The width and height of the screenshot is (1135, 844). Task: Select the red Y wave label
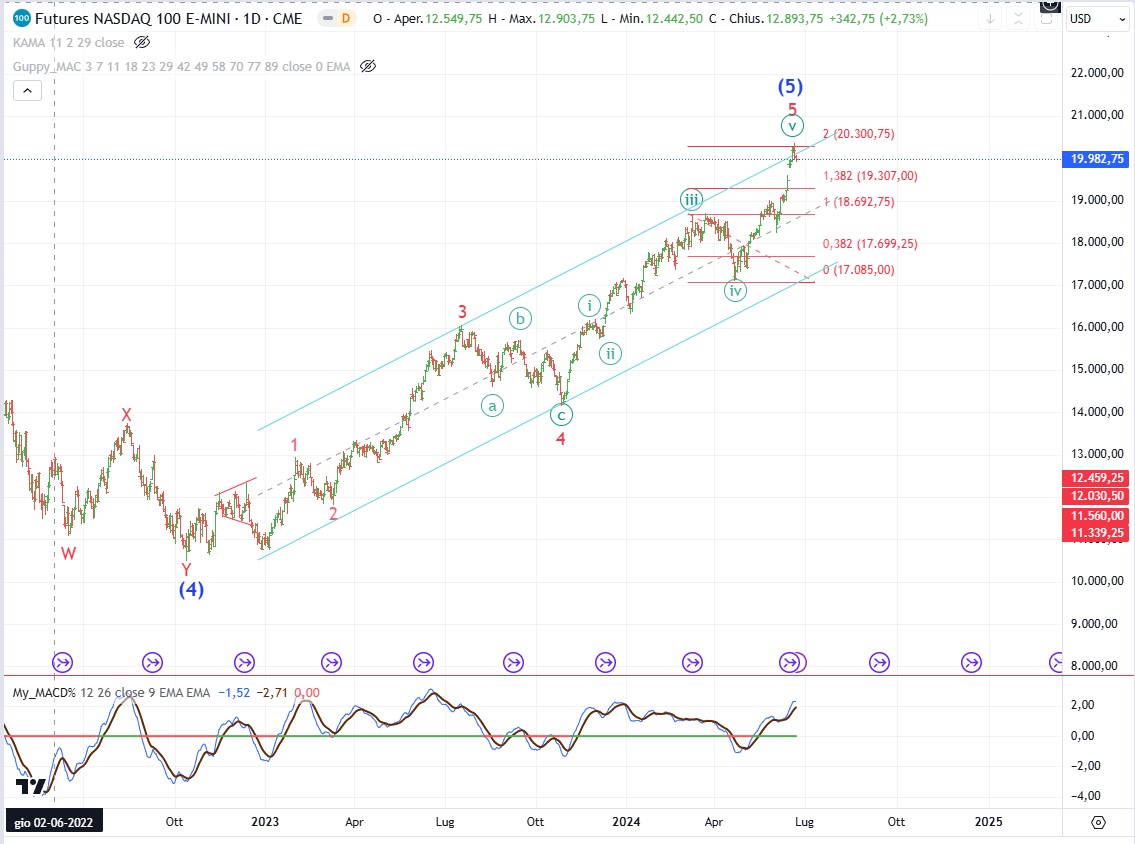[187, 570]
